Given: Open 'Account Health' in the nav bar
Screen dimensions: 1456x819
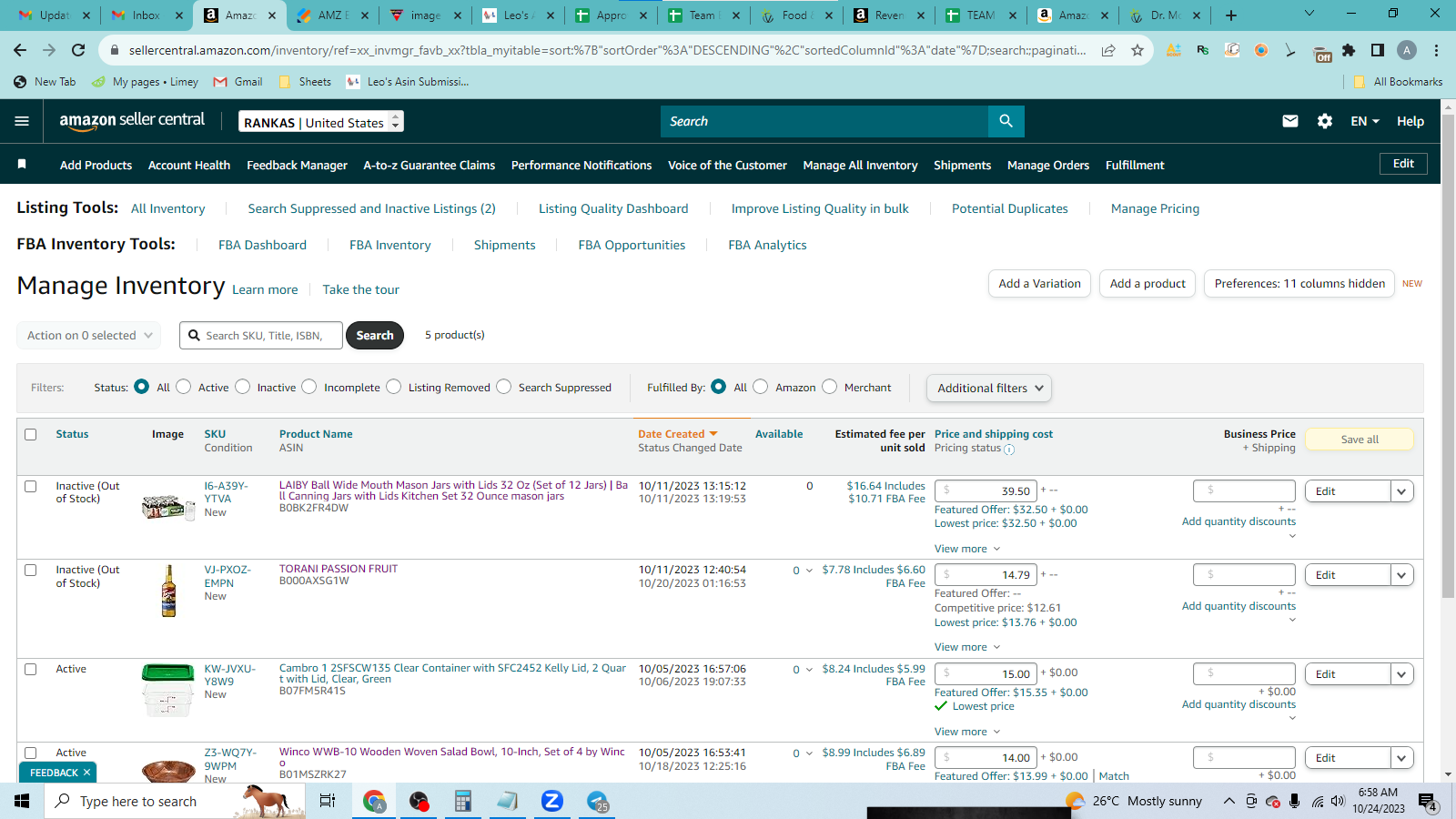Looking at the screenshot, I should tap(189, 165).
